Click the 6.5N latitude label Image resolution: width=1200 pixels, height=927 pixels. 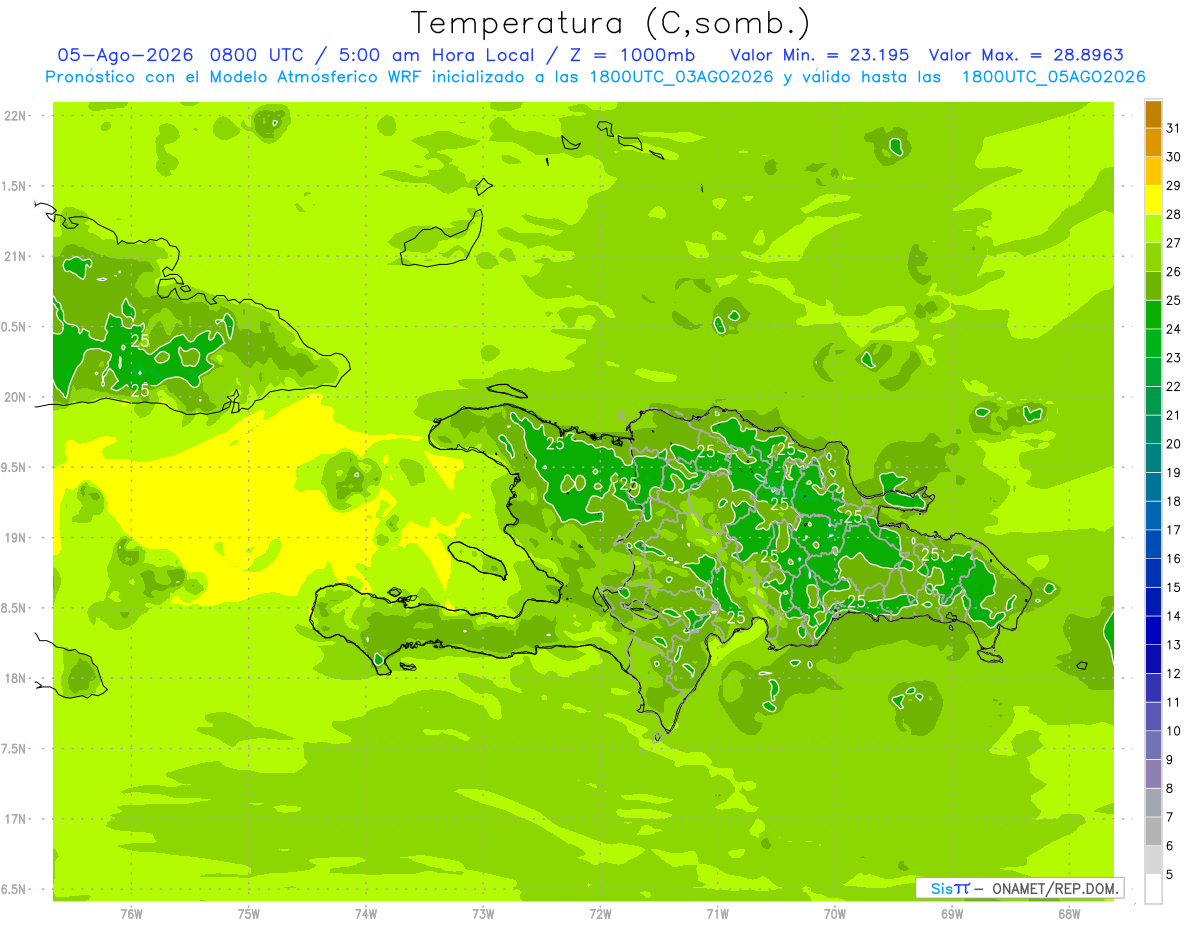tap(14, 889)
